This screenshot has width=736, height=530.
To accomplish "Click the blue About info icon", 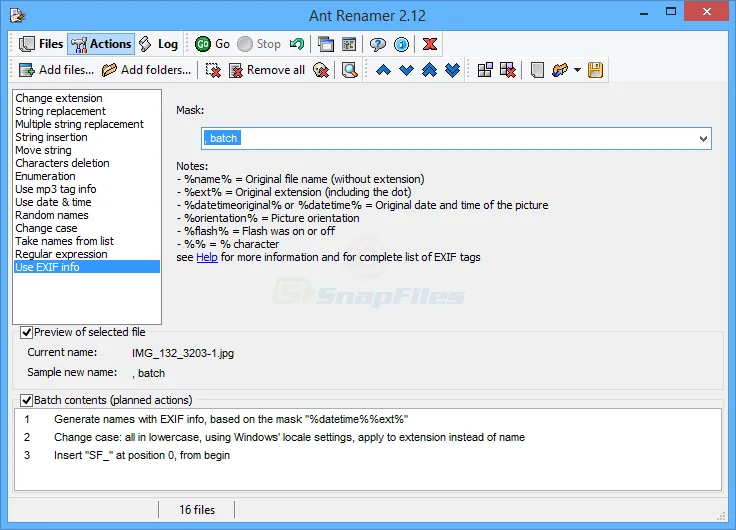I will click(401, 44).
